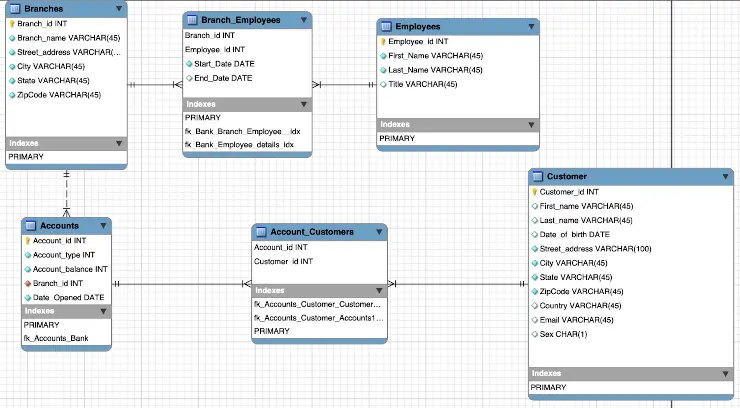
Task: Select the fk_Accounts_Bank index entry
Action: coord(56,339)
